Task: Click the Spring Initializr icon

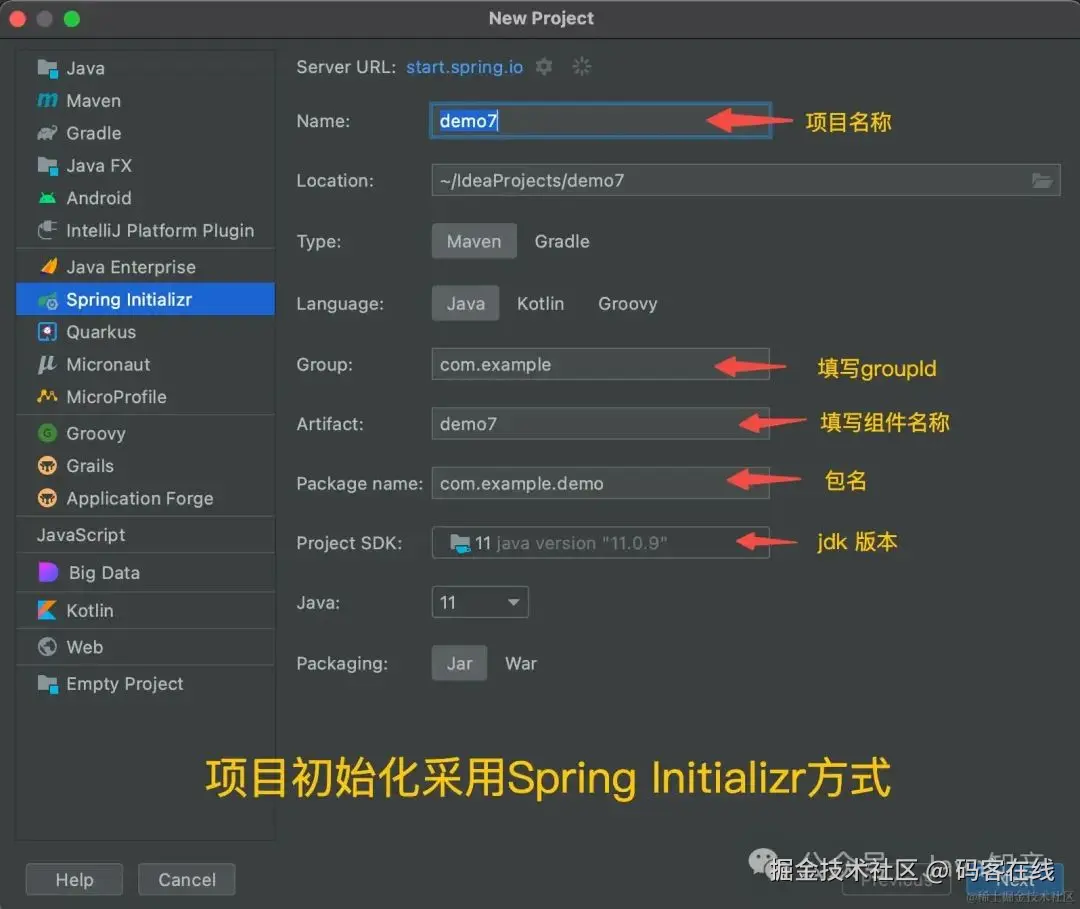Action: (48, 300)
